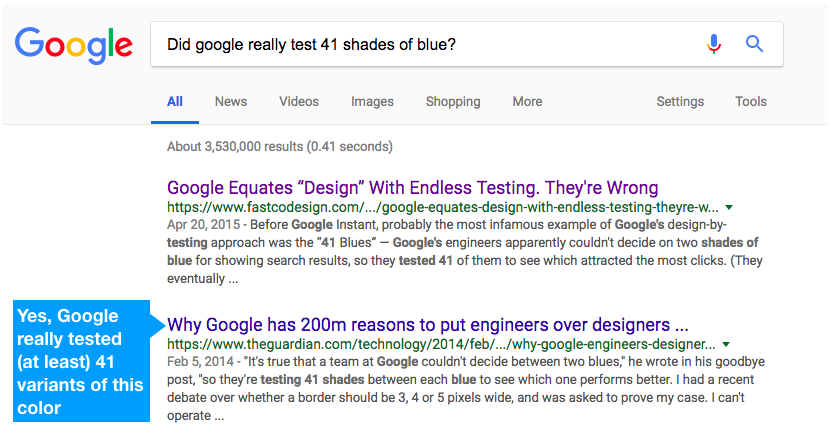
Task: Click the Google logo
Action: (74, 45)
